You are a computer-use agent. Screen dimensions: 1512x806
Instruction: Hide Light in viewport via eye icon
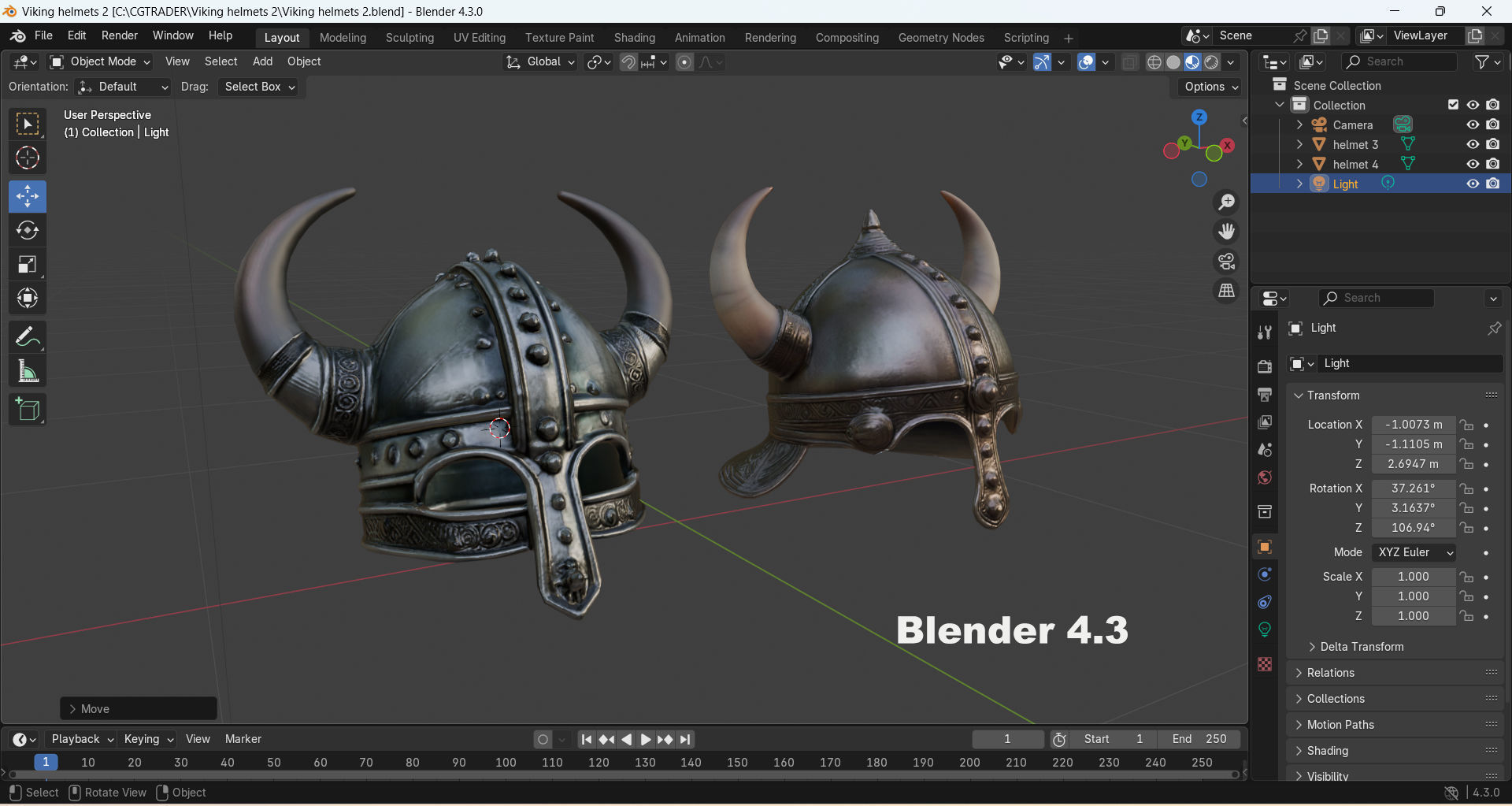click(x=1473, y=184)
